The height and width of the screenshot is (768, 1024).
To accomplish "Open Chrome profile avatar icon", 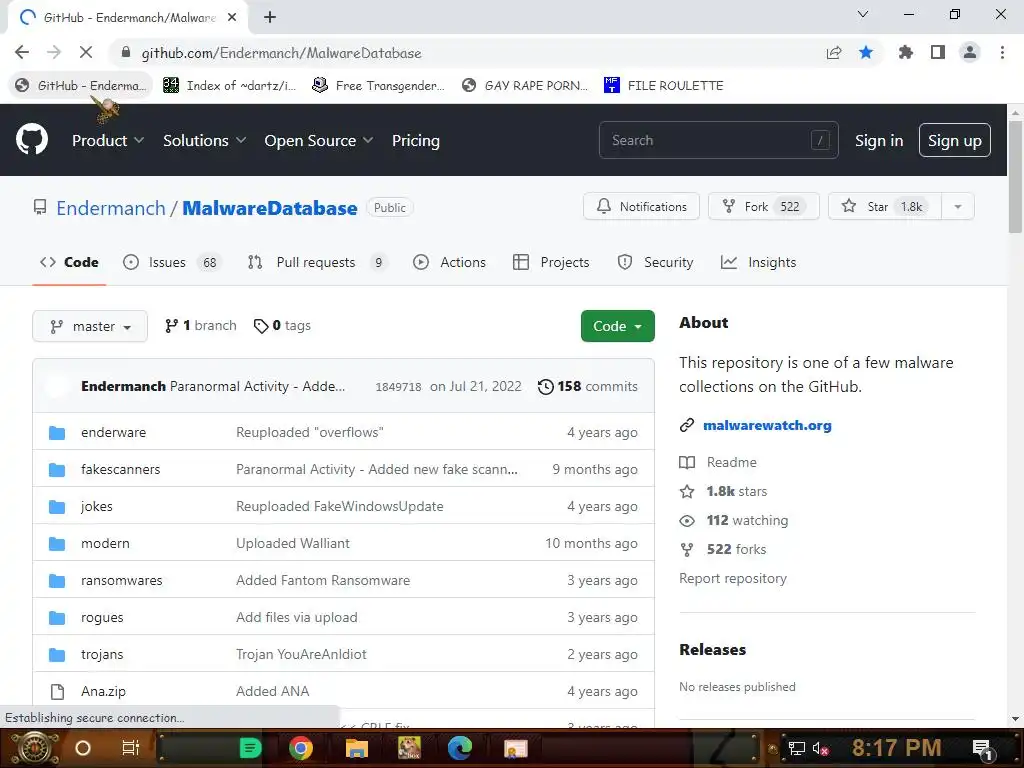I will pyautogui.click(x=970, y=52).
